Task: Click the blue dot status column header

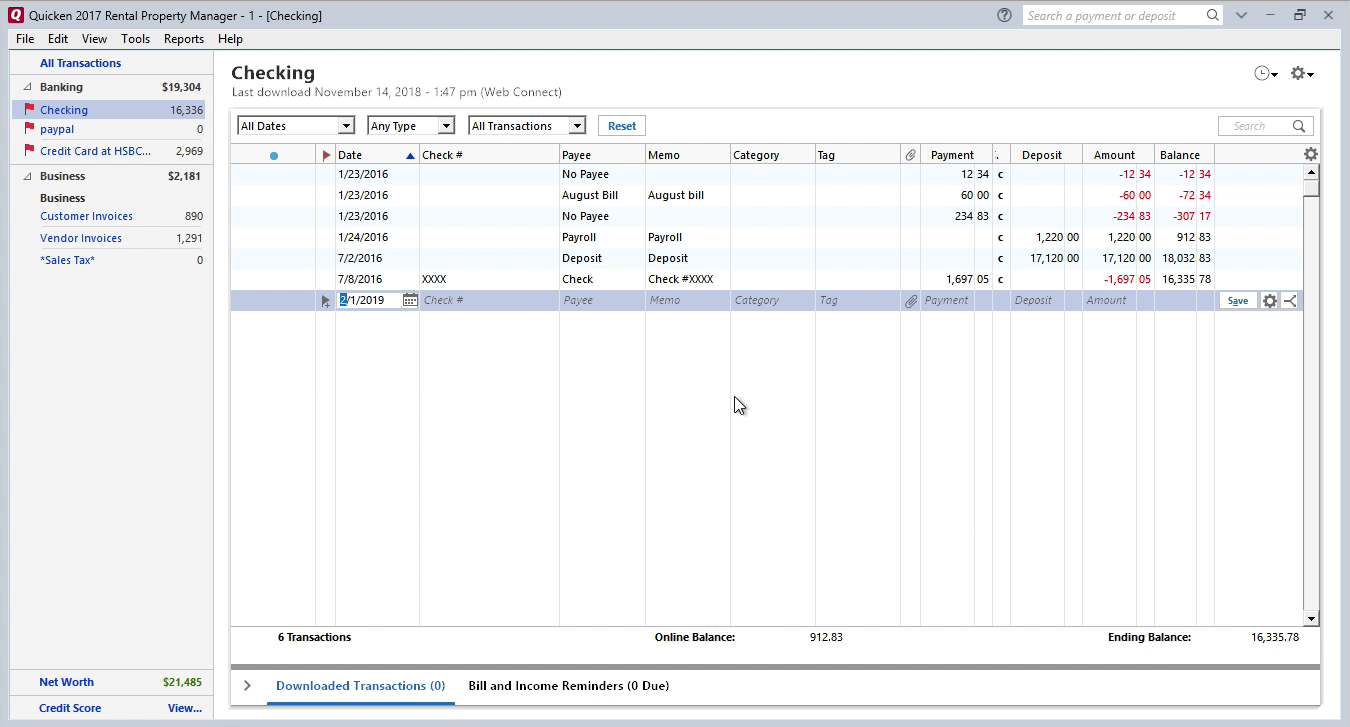Action: point(274,155)
